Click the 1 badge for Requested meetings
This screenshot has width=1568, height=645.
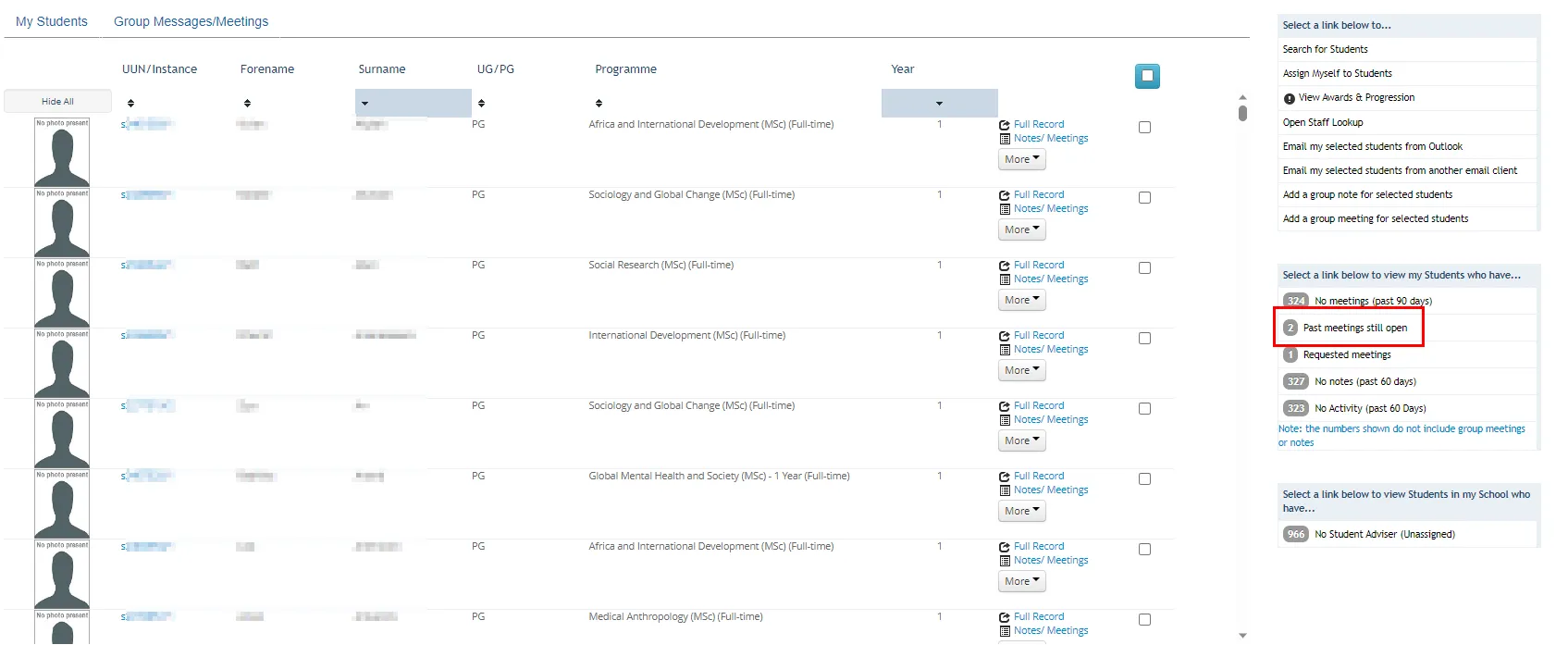(1290, 354)
